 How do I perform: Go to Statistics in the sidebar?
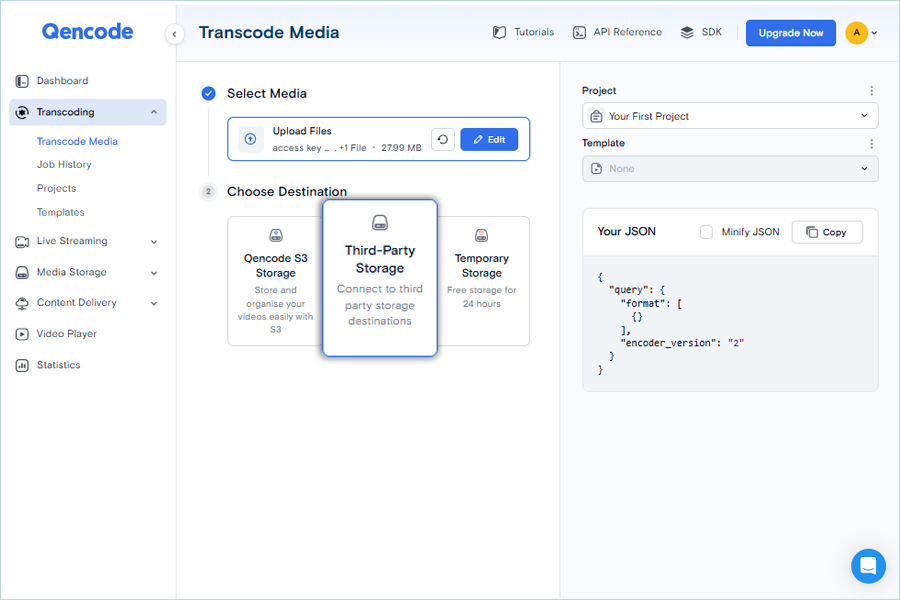point(58,365)
